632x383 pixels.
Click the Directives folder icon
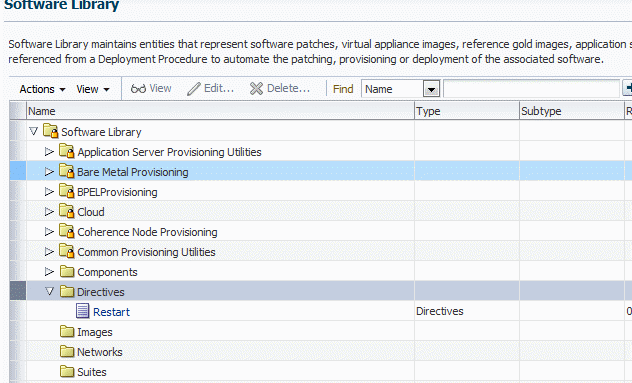tap(67, 291)
